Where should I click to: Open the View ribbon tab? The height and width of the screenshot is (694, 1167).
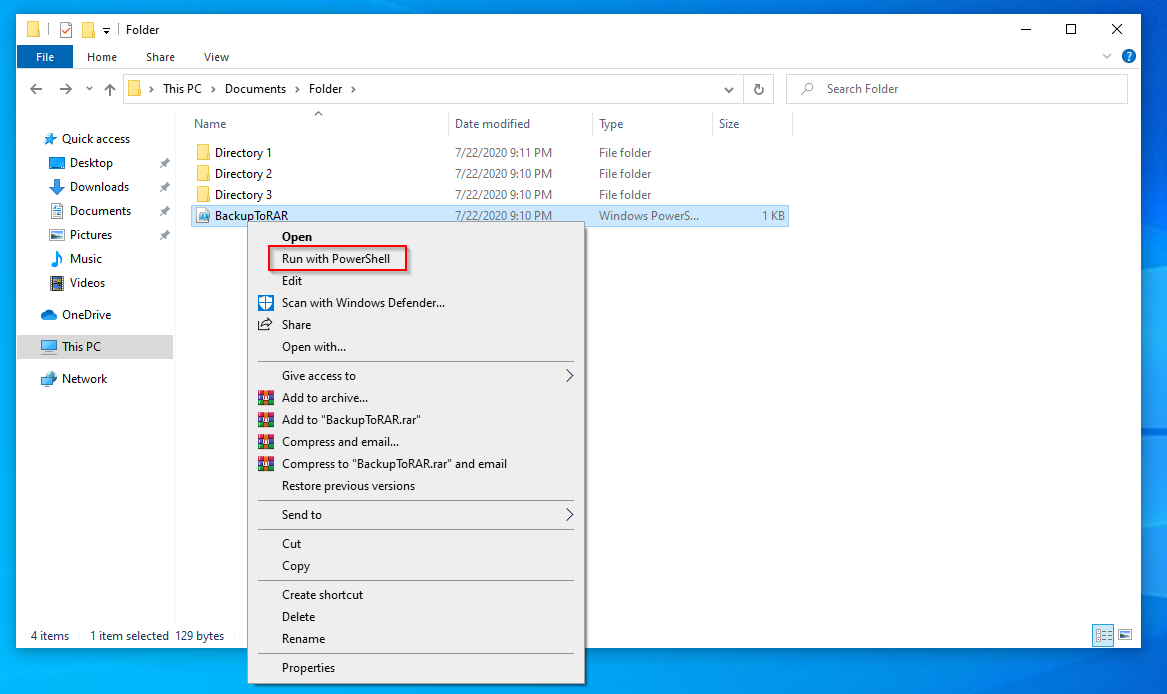(216, 57)
